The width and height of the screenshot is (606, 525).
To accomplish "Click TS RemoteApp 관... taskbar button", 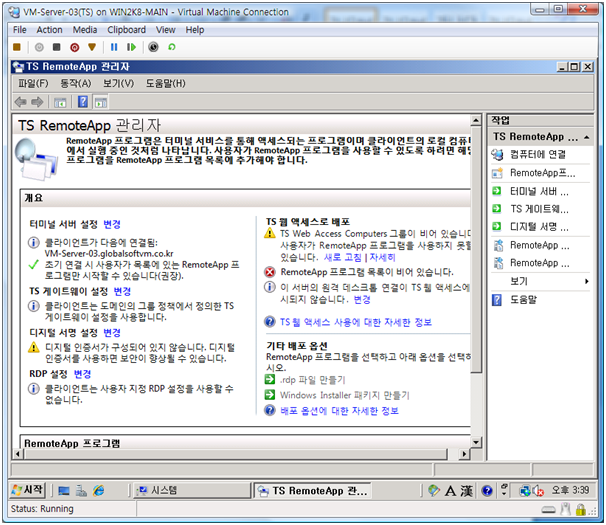I will click(312, 491).
